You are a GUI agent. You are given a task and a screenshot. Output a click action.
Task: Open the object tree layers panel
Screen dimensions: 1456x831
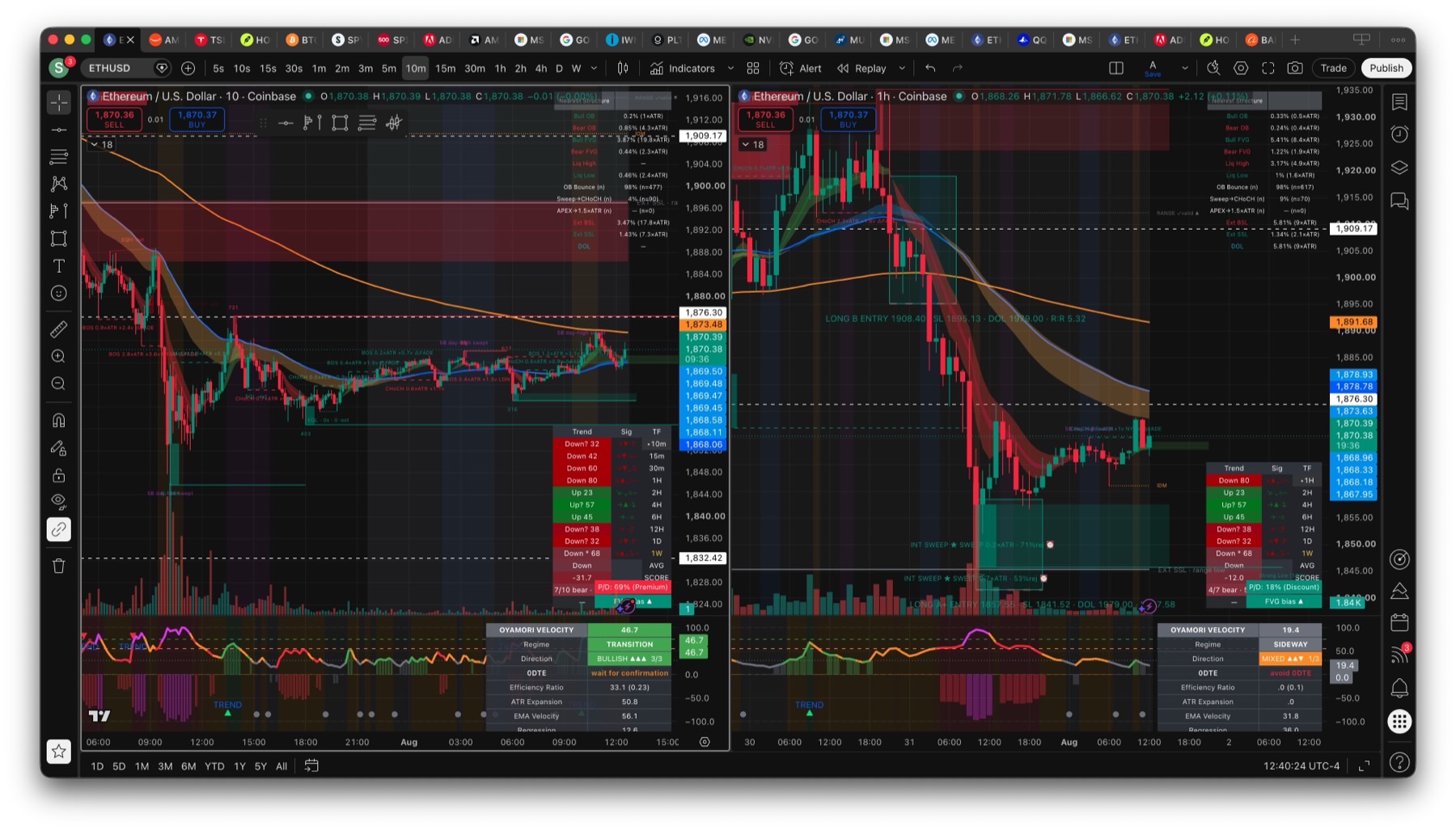tap(1399, 167)
